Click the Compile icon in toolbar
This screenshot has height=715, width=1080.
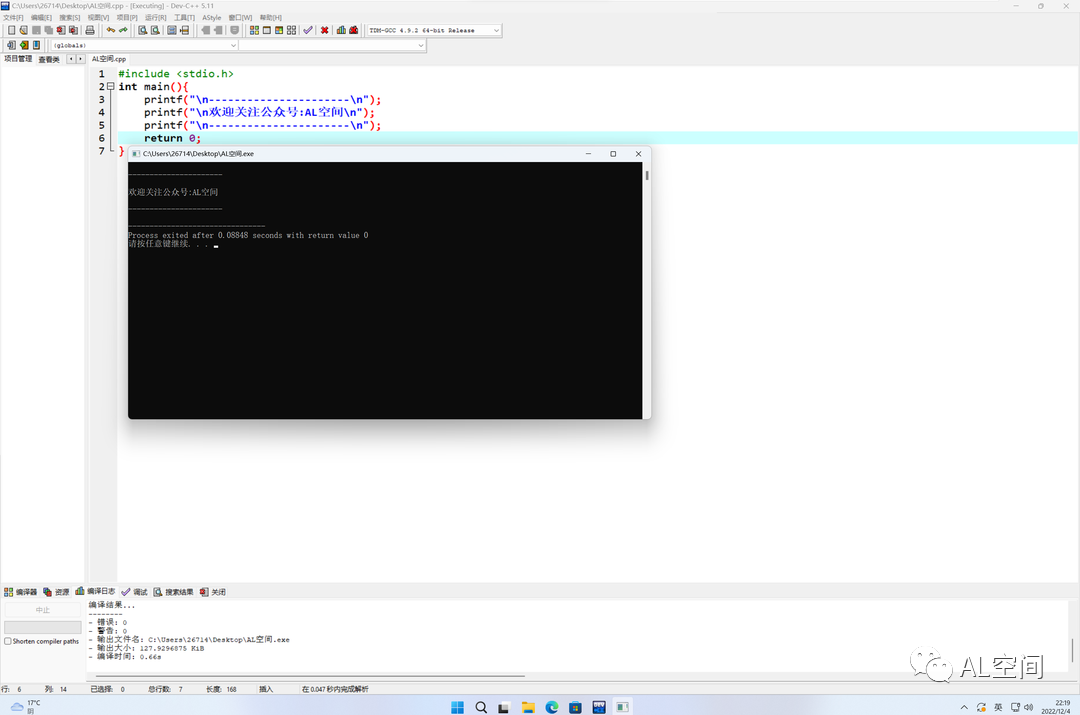click(254, 30)
